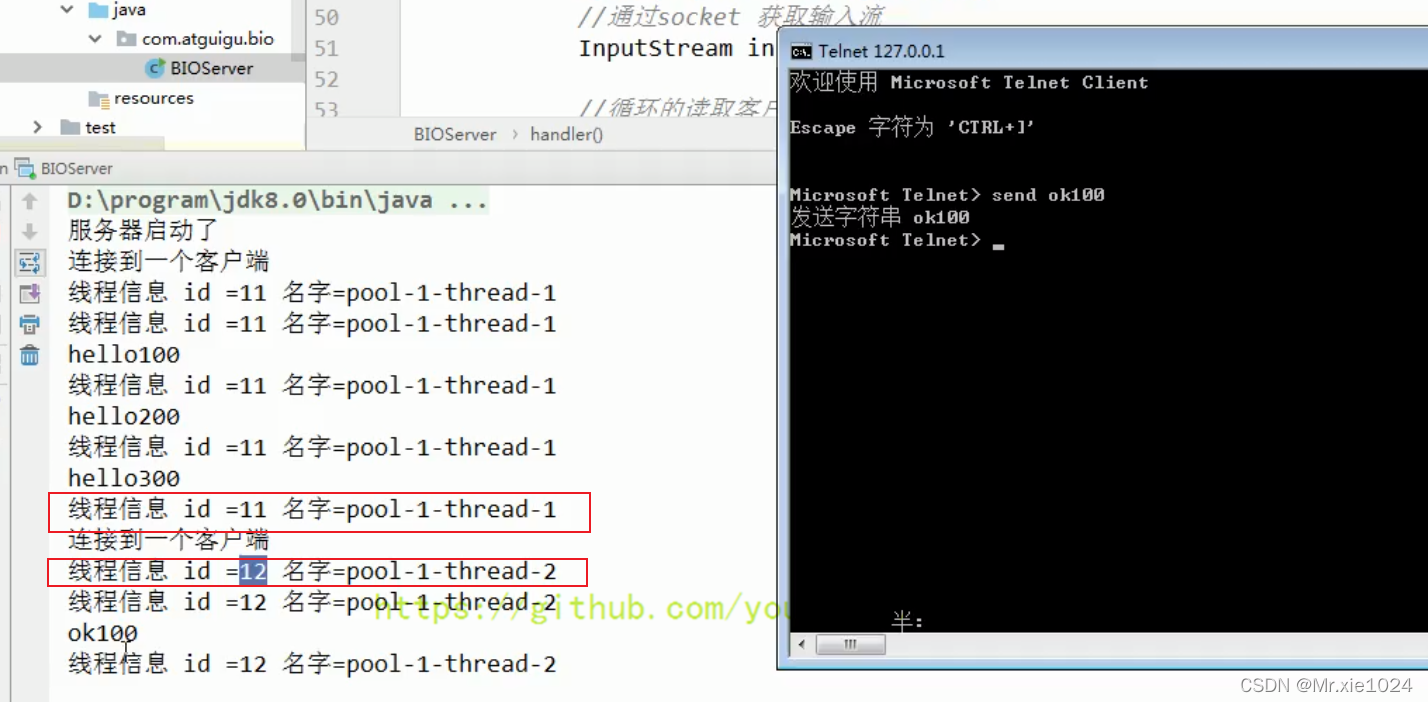Click the print console output icon

pos(30,324)
